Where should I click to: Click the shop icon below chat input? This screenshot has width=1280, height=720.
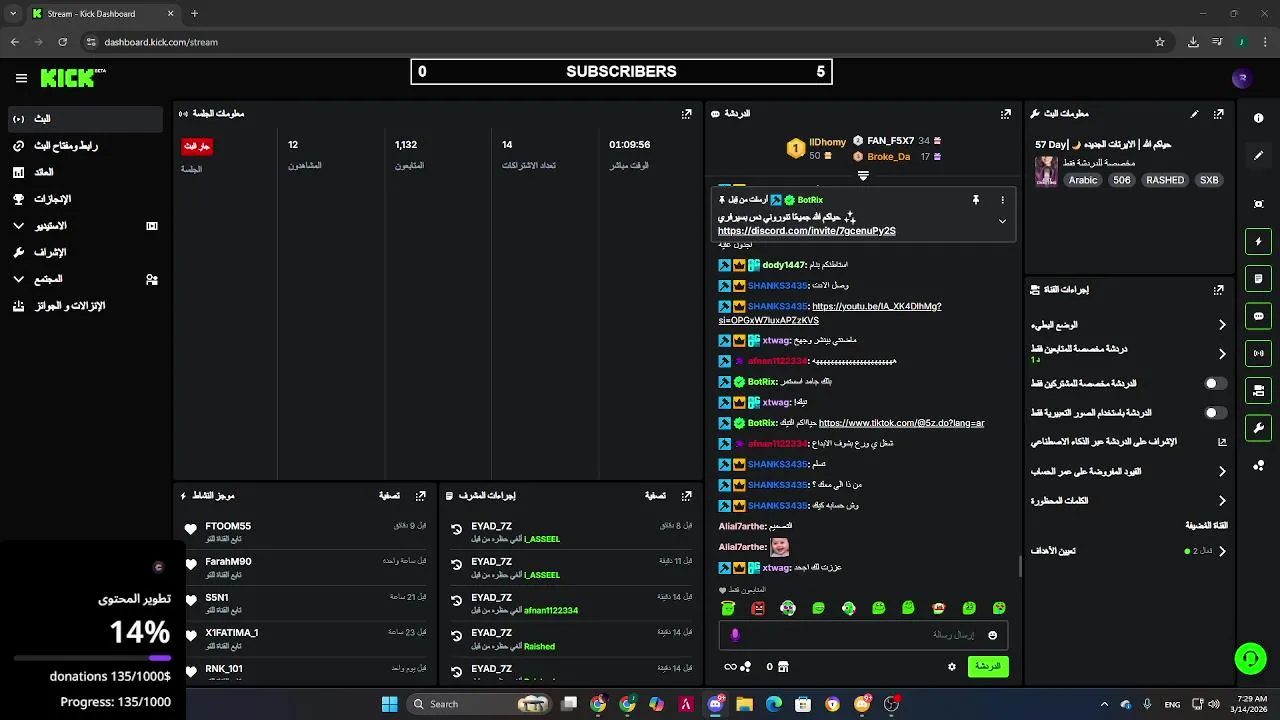(783, 667)
